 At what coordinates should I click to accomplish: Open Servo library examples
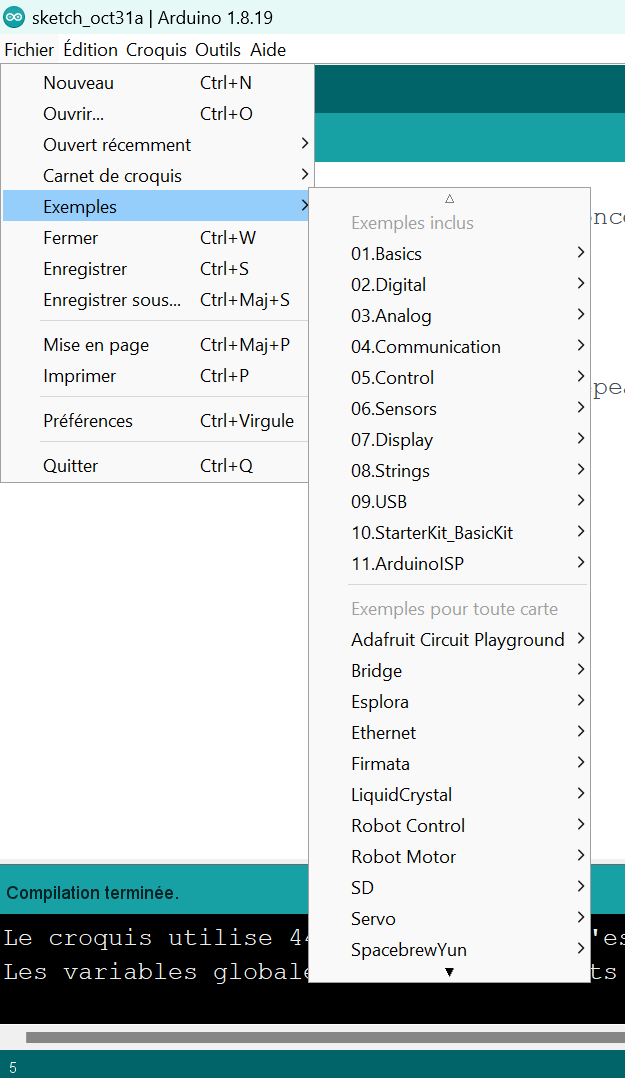point(450,918)
